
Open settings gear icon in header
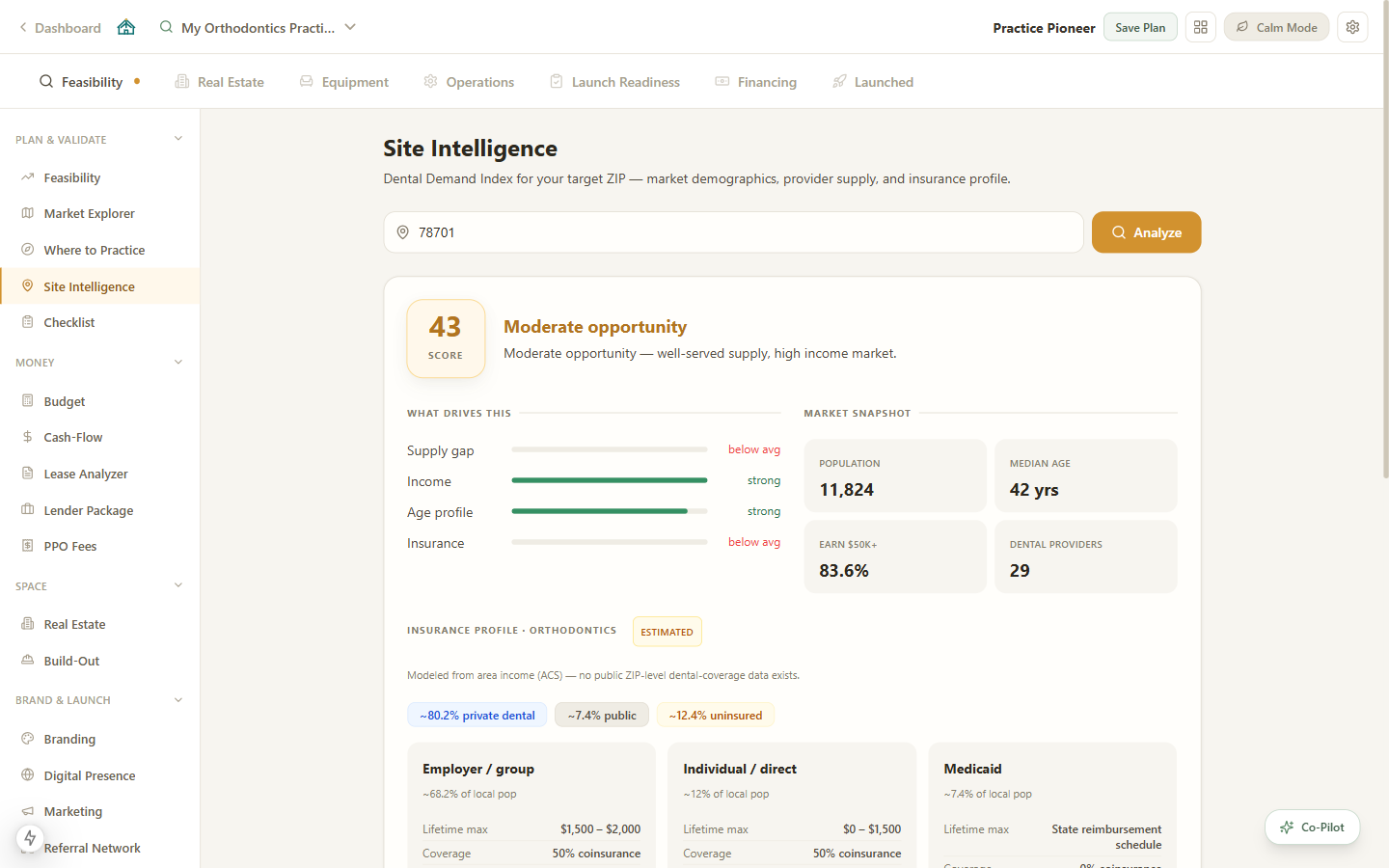[1352, 27]
